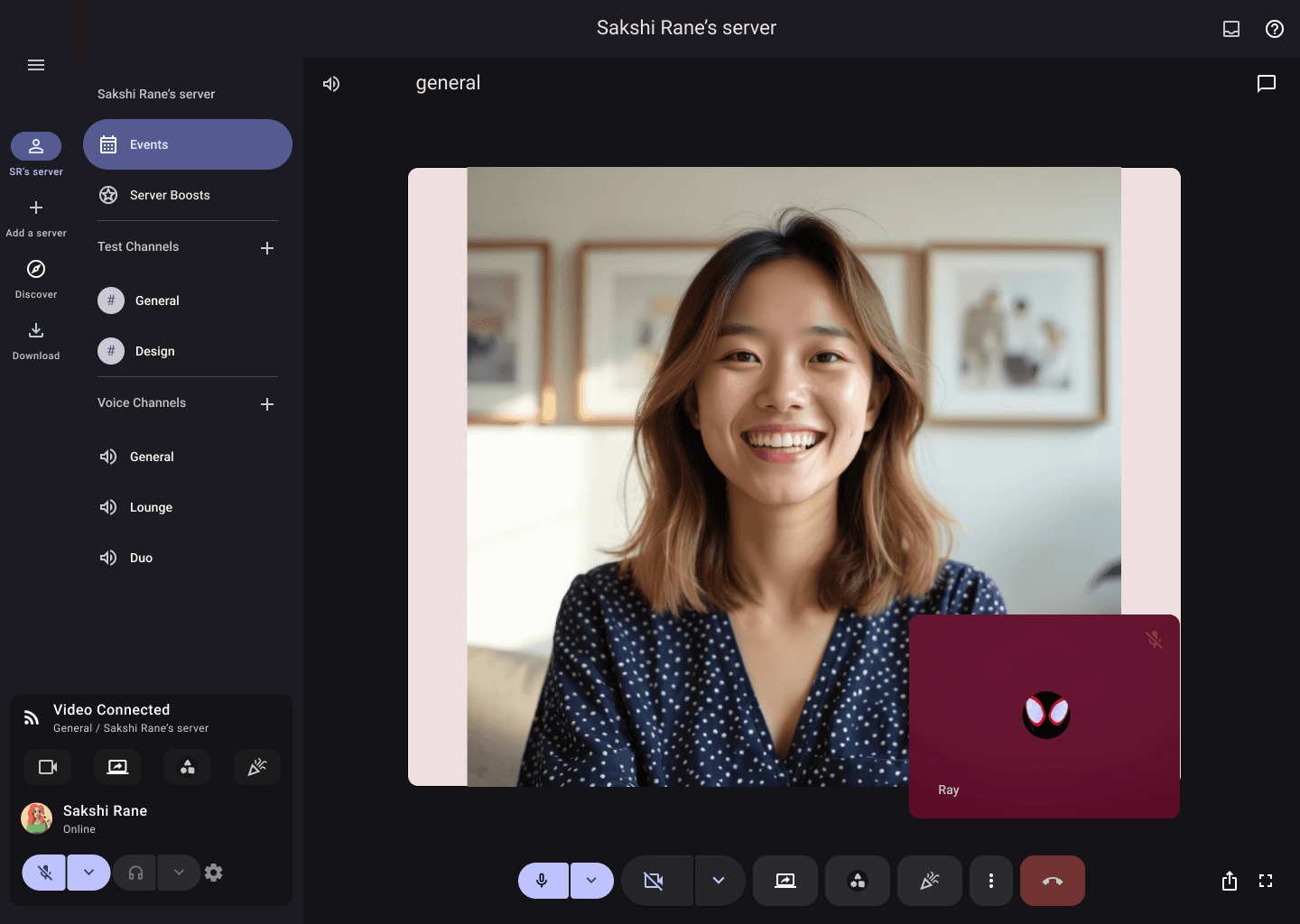Screen dimensions: 1300x924
Task: Unmute microphone in the user panel
Action: point(44,873)
